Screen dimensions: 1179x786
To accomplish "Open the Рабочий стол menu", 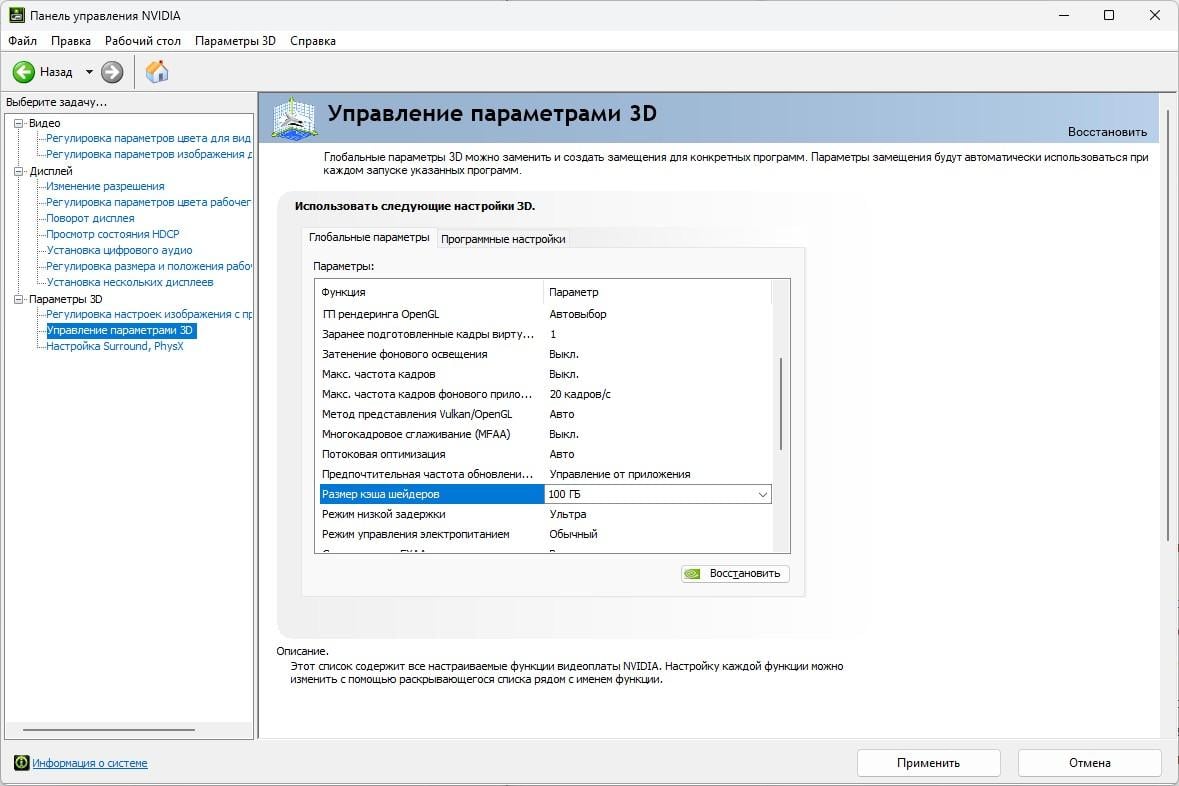I will pos(143,41).
